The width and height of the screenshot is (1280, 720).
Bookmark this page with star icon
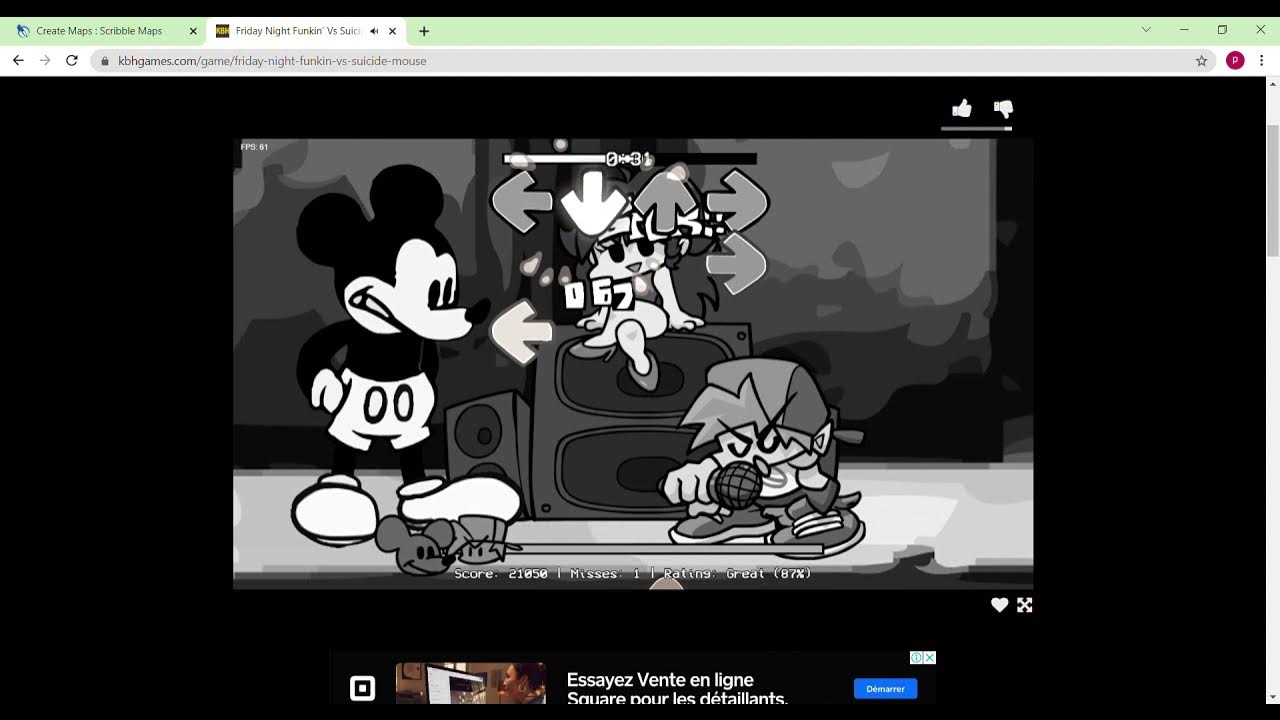click(1201, 61)
